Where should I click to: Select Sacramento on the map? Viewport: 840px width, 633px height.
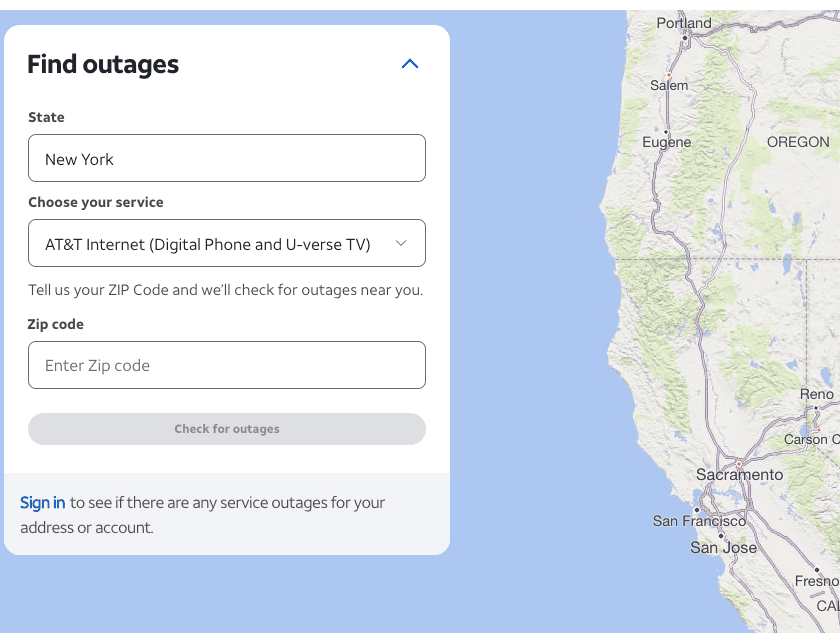click(738, 463)
